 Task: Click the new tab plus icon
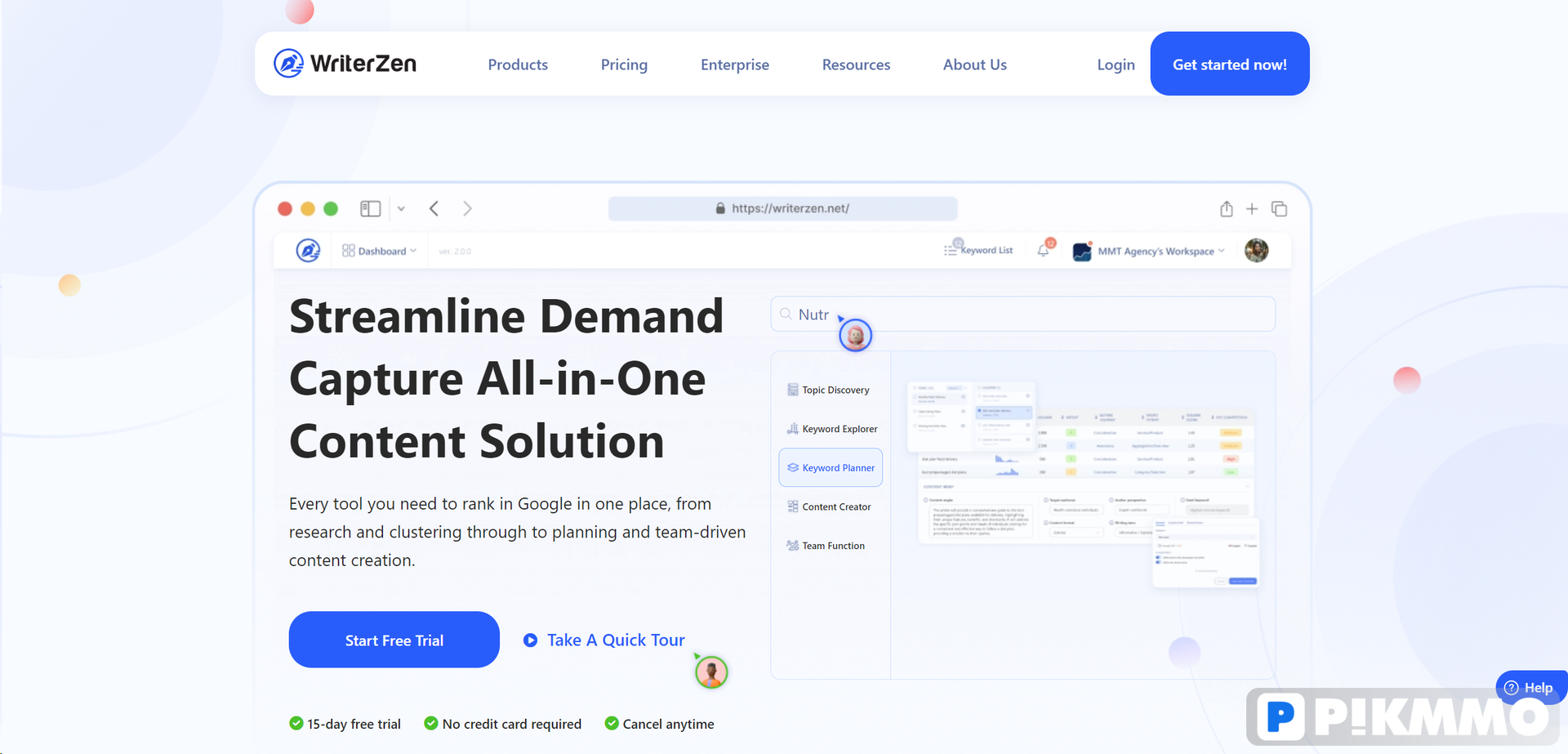coord(1252,209)
